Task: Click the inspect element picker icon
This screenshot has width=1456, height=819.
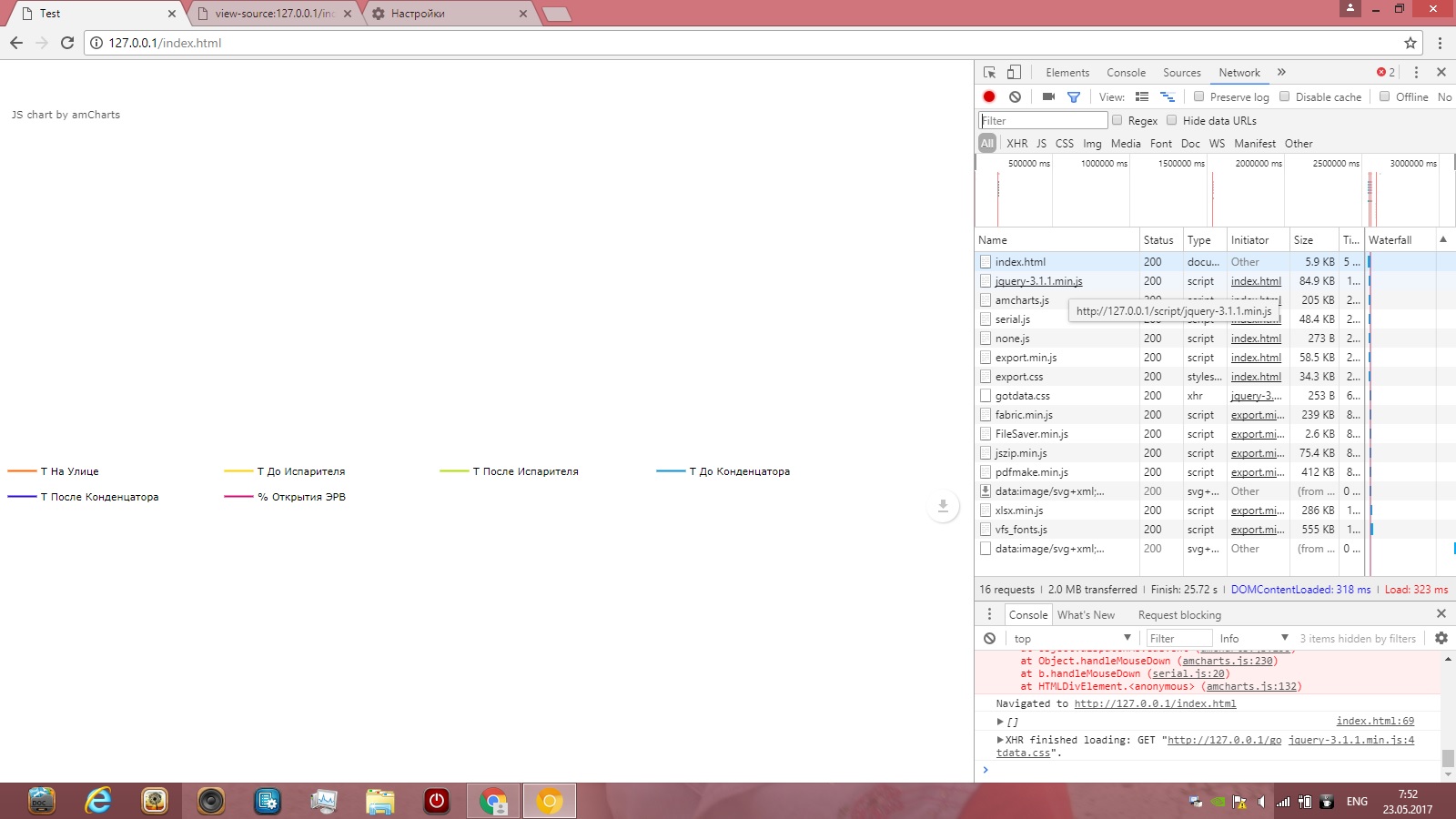Action: (989, 73)
